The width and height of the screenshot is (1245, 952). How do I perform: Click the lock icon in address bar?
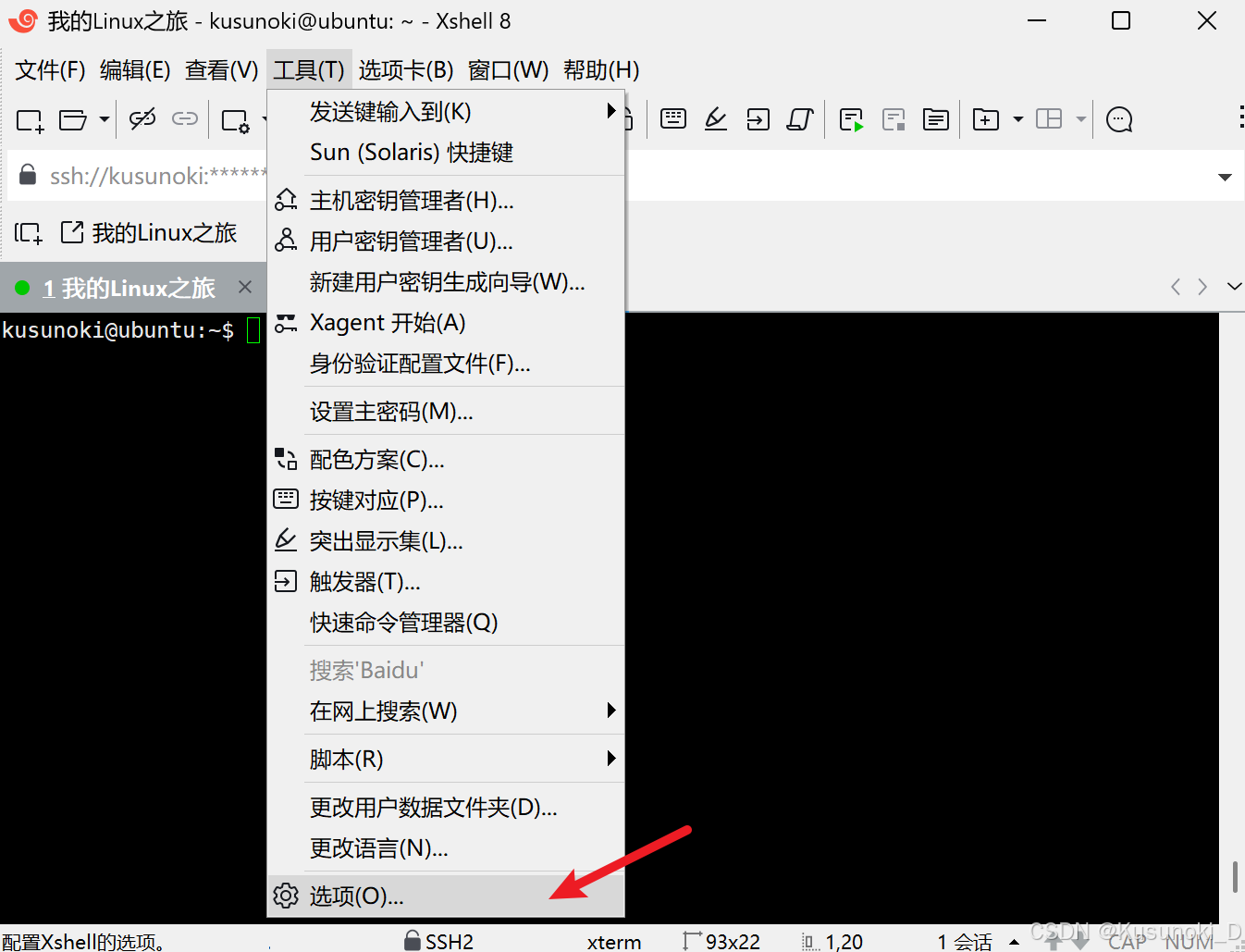point(28,174)
